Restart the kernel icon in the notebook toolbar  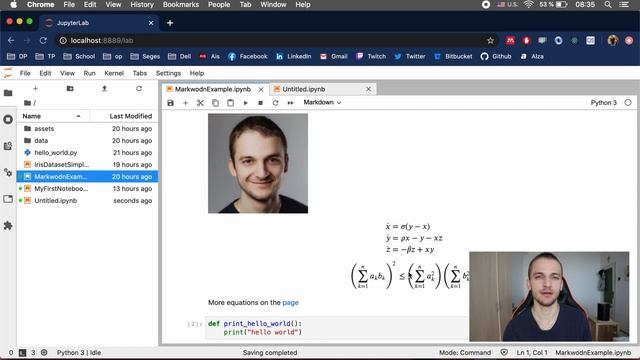tap(276, 103)
